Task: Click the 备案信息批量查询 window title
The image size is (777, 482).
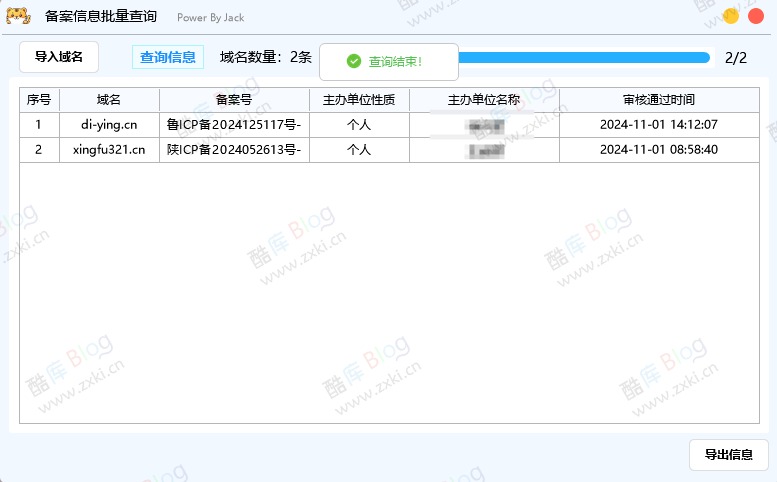Action: (101, 16)
